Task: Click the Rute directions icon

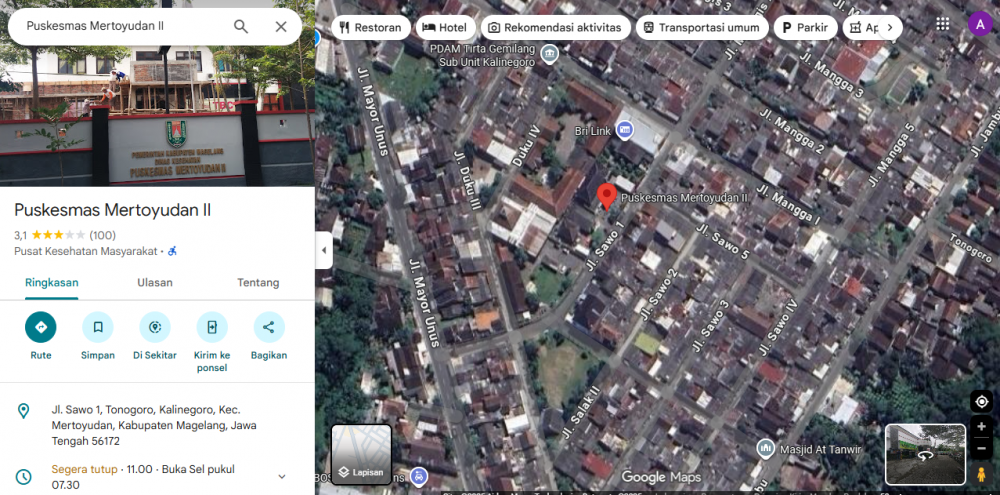Action: pyautogui.click(x=41, y=327)
